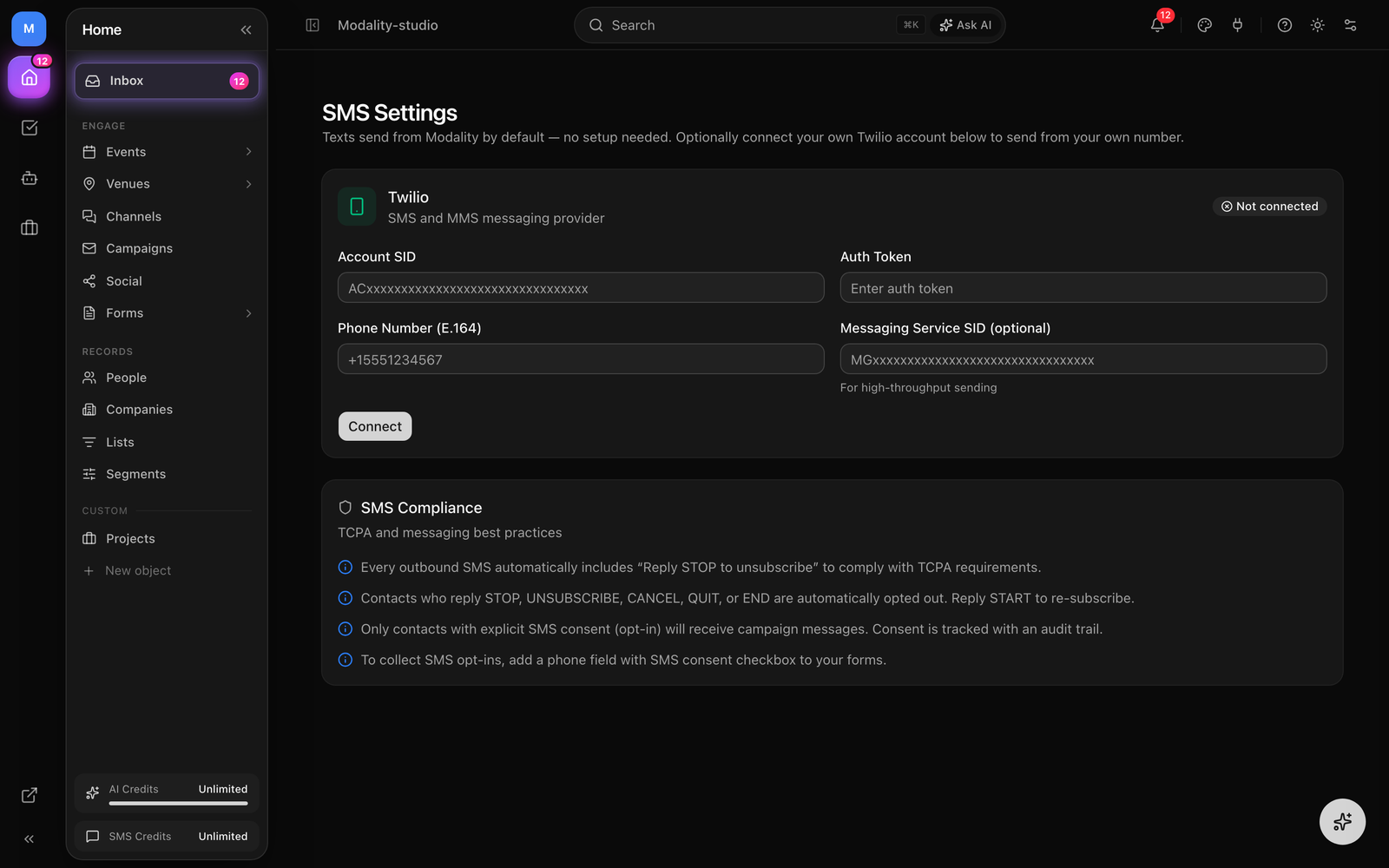Click the Twilio phone logo icon

pyautogui.click(x=357, y=207)
